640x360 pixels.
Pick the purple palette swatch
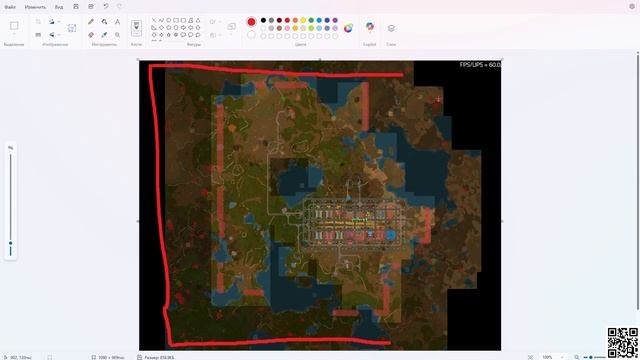[335, 20]
